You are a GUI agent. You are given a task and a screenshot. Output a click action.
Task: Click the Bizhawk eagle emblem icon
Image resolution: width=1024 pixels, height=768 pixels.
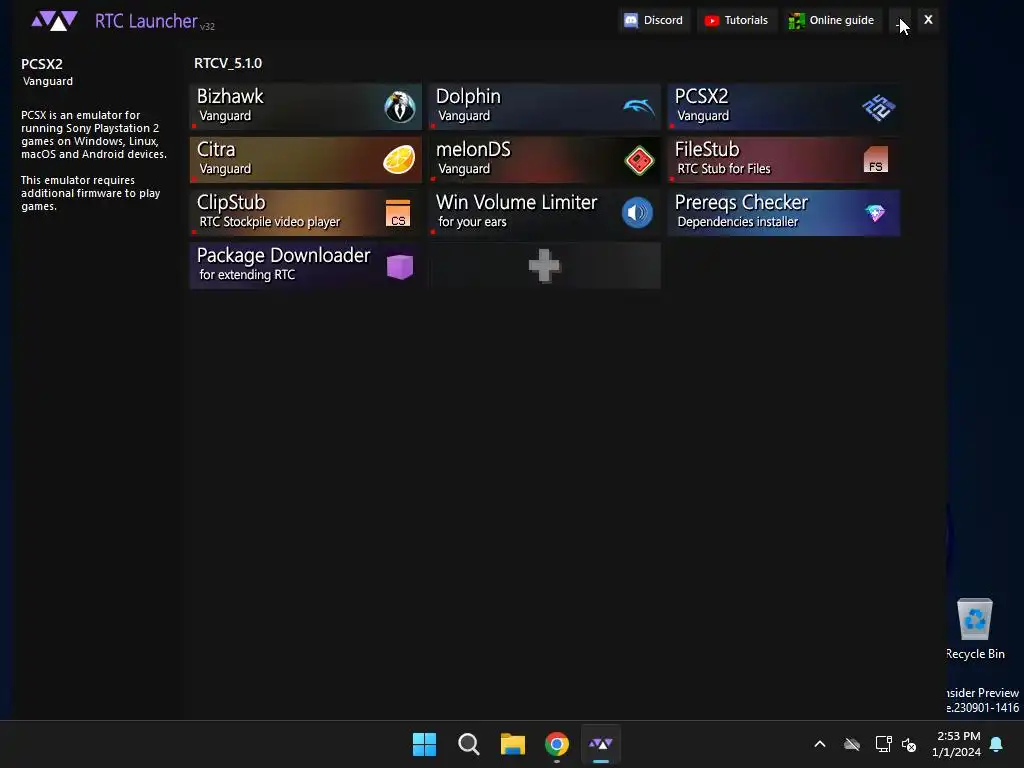pos(400,107)
